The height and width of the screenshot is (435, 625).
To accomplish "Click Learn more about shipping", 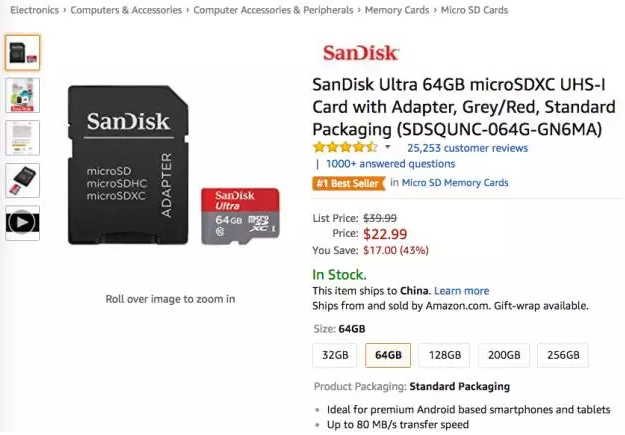I will coord(461,291).
